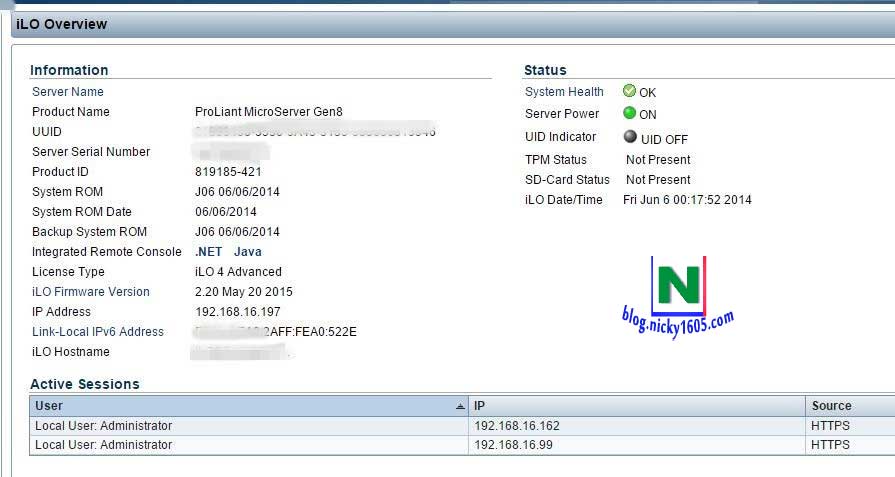
Task: Toggle the UID Indicator gray icon
Action: (x=630, y=136)
